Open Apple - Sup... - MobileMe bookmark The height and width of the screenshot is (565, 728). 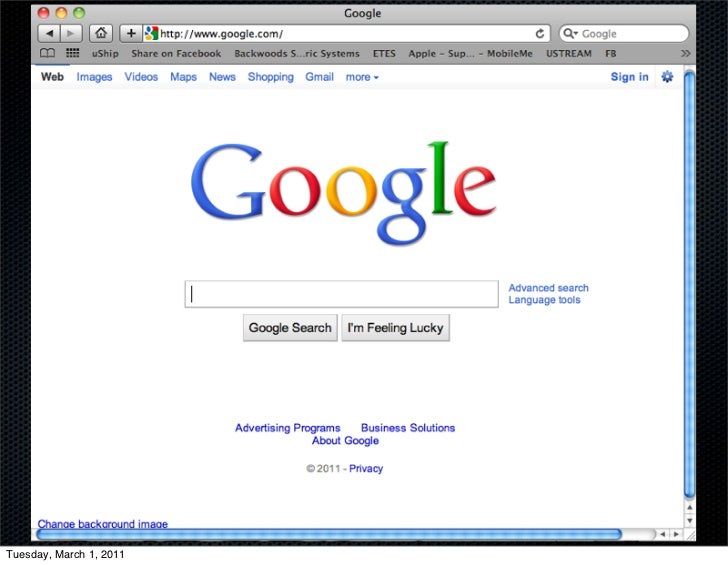[x=470, y=53]
